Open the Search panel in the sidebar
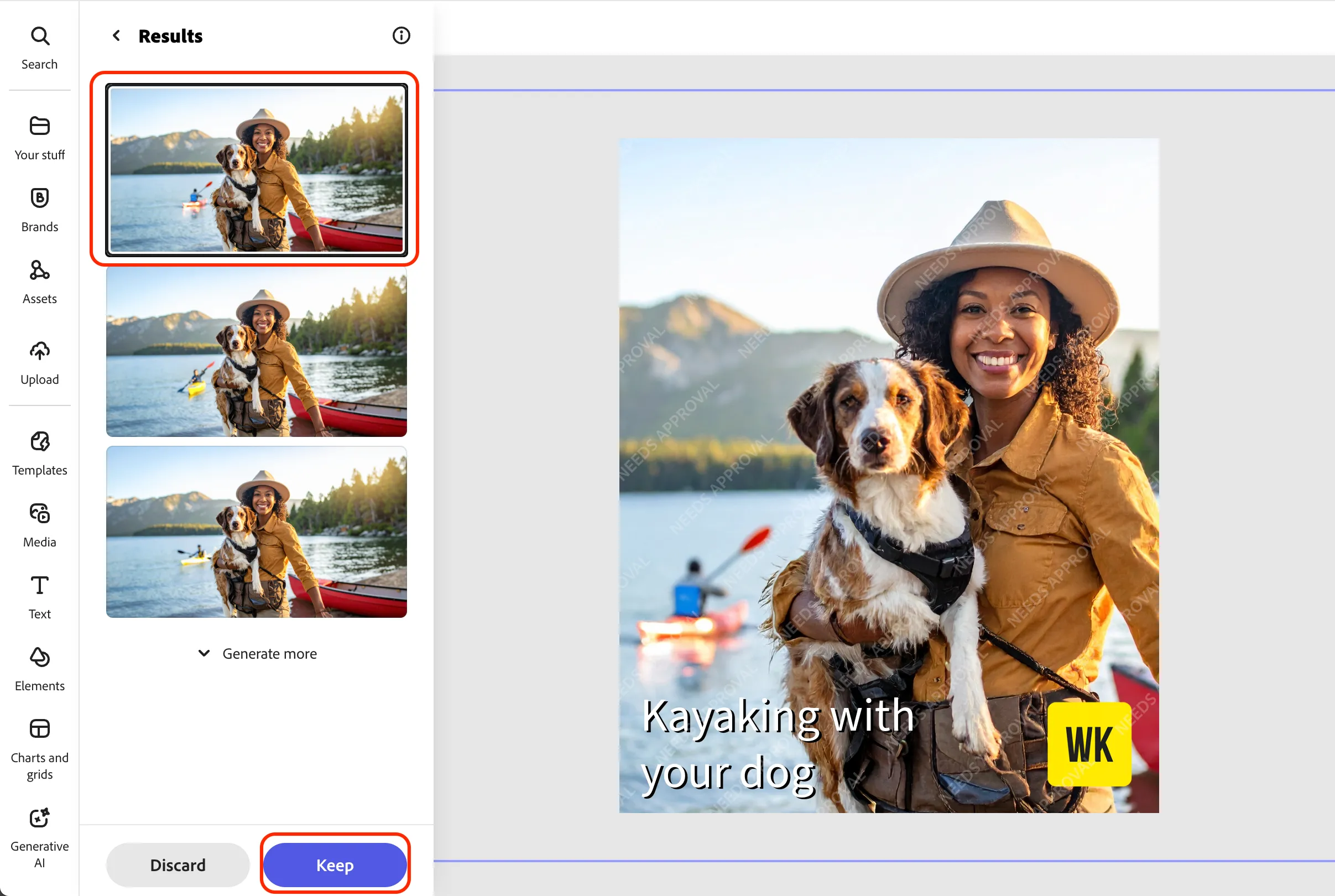The width and height of the screenshot is (1335, 896). point(39,48)
